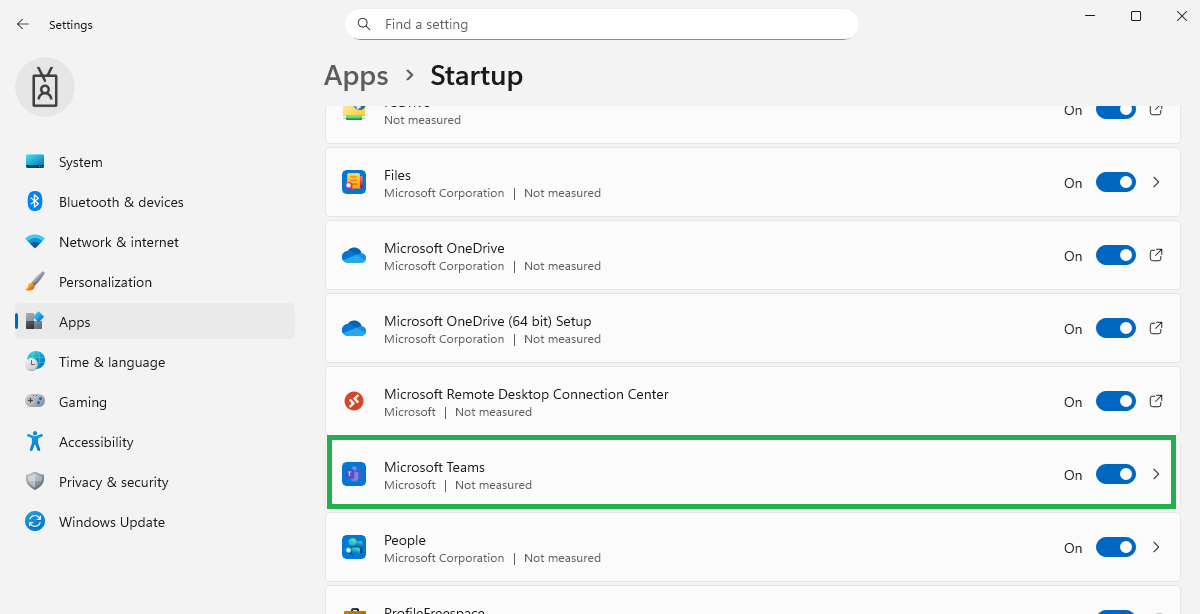Open Privacy & security settings
1200x614 pixels.
pyautogui.click(x=113, y=482)
